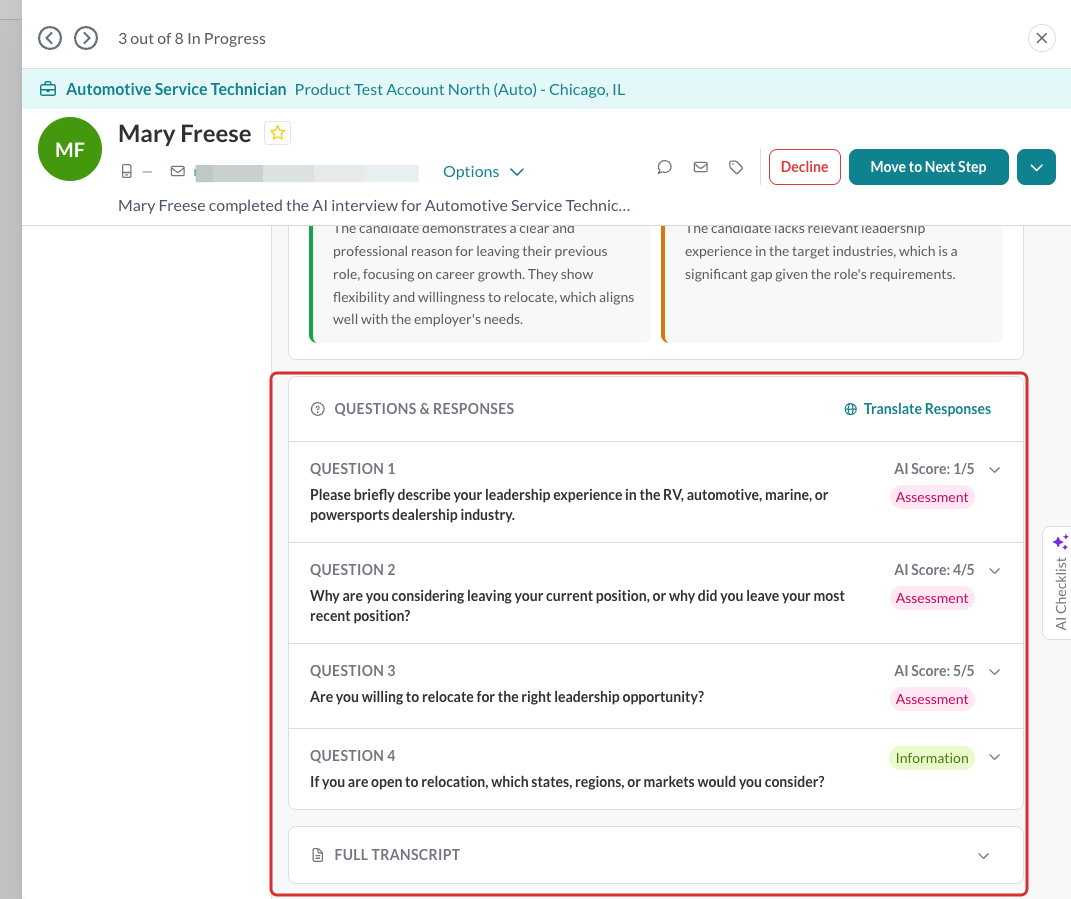Expand Question 3 response chevron

point(994,672)
